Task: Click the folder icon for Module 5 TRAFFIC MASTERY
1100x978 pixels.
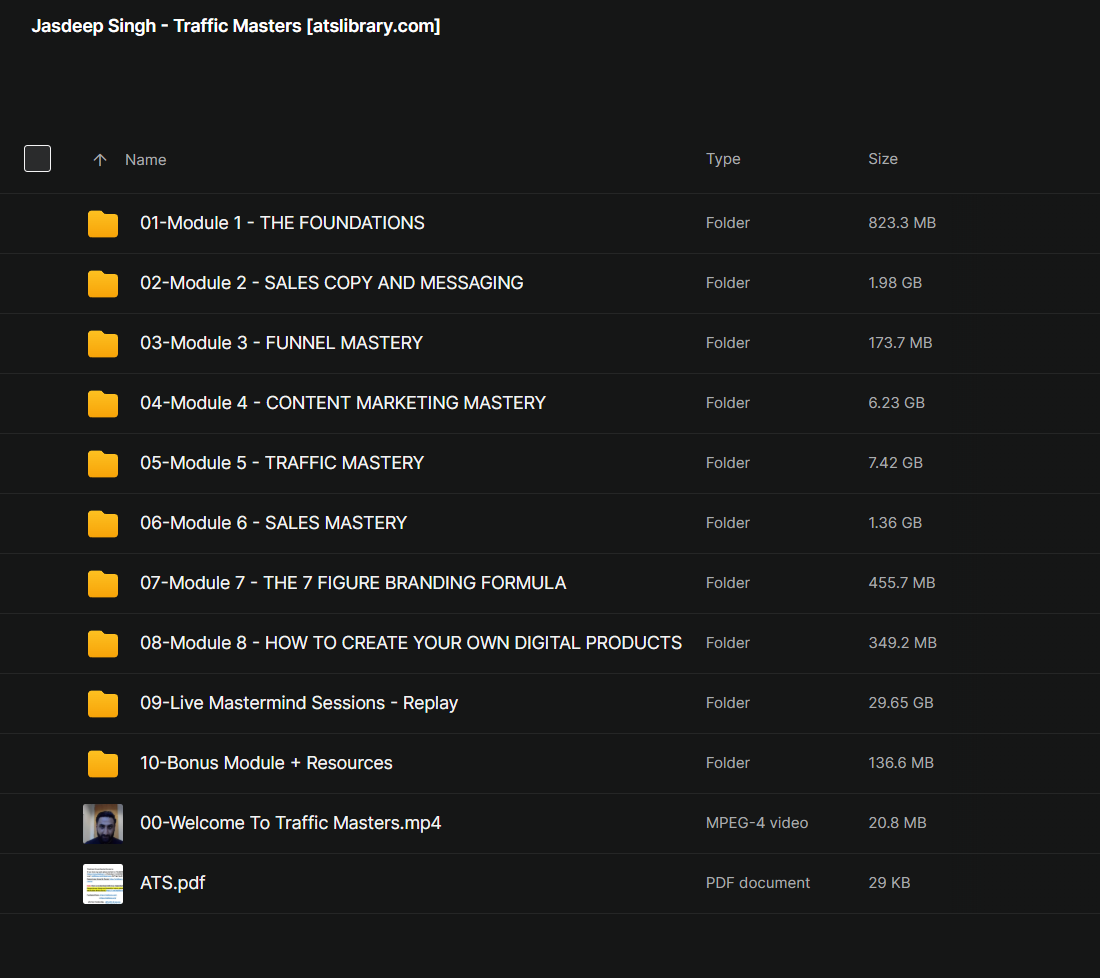Action: tap(102, 464)
